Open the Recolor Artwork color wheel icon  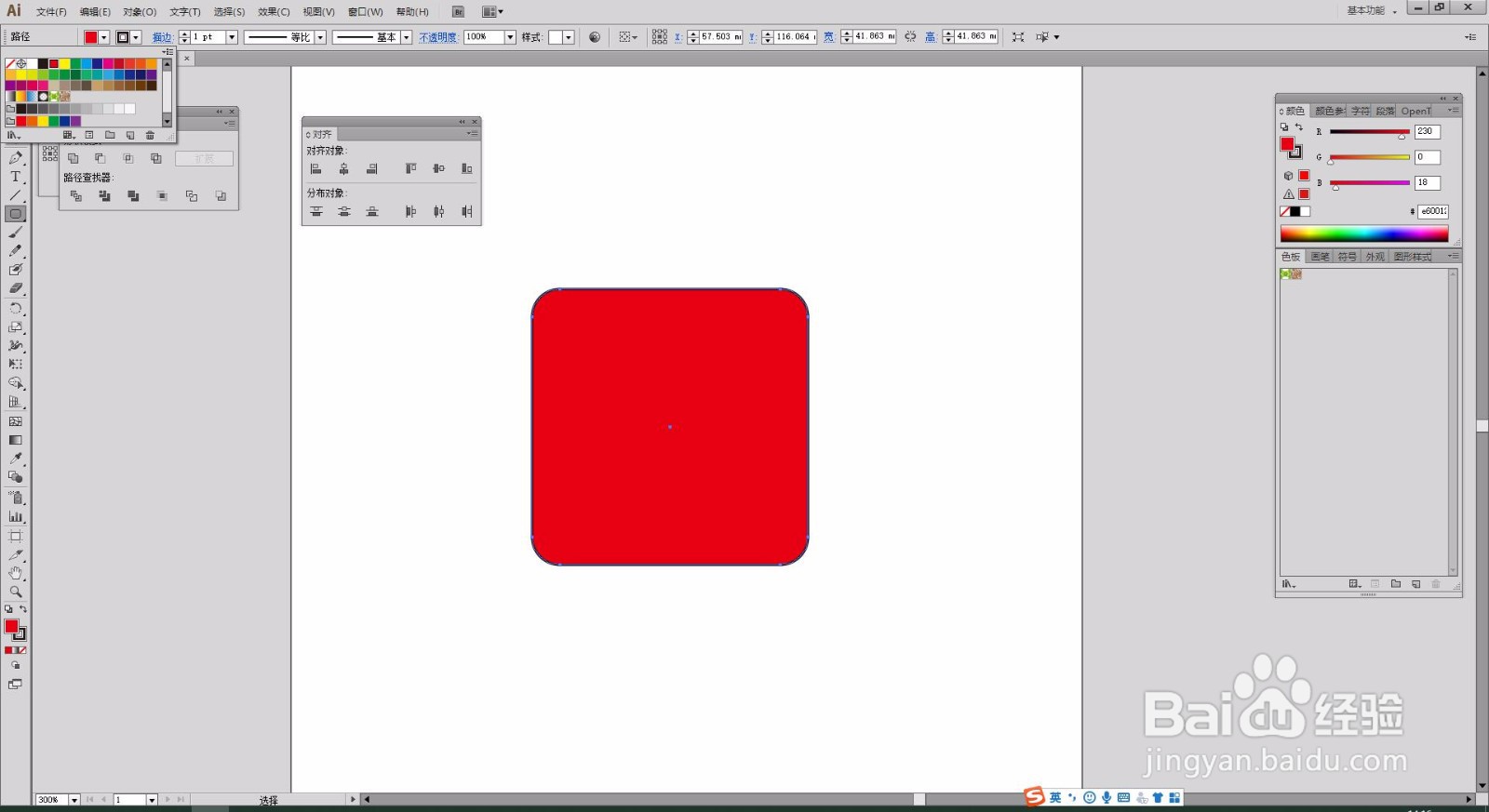(x=595, y=37)
